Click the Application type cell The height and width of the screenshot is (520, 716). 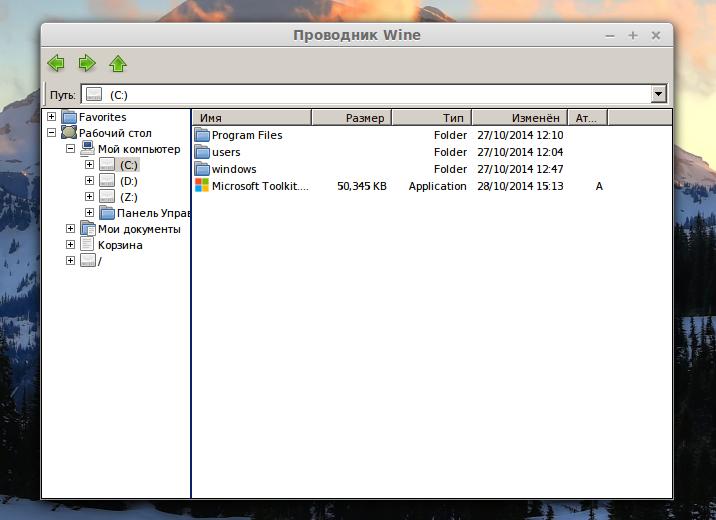click(437, 186)
